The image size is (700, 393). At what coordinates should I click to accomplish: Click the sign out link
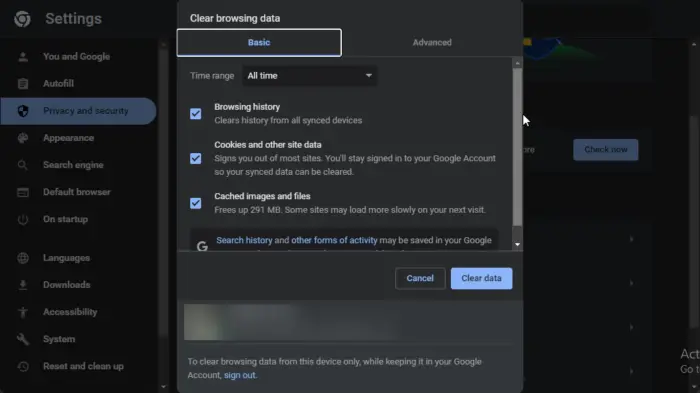pos(240,375)
